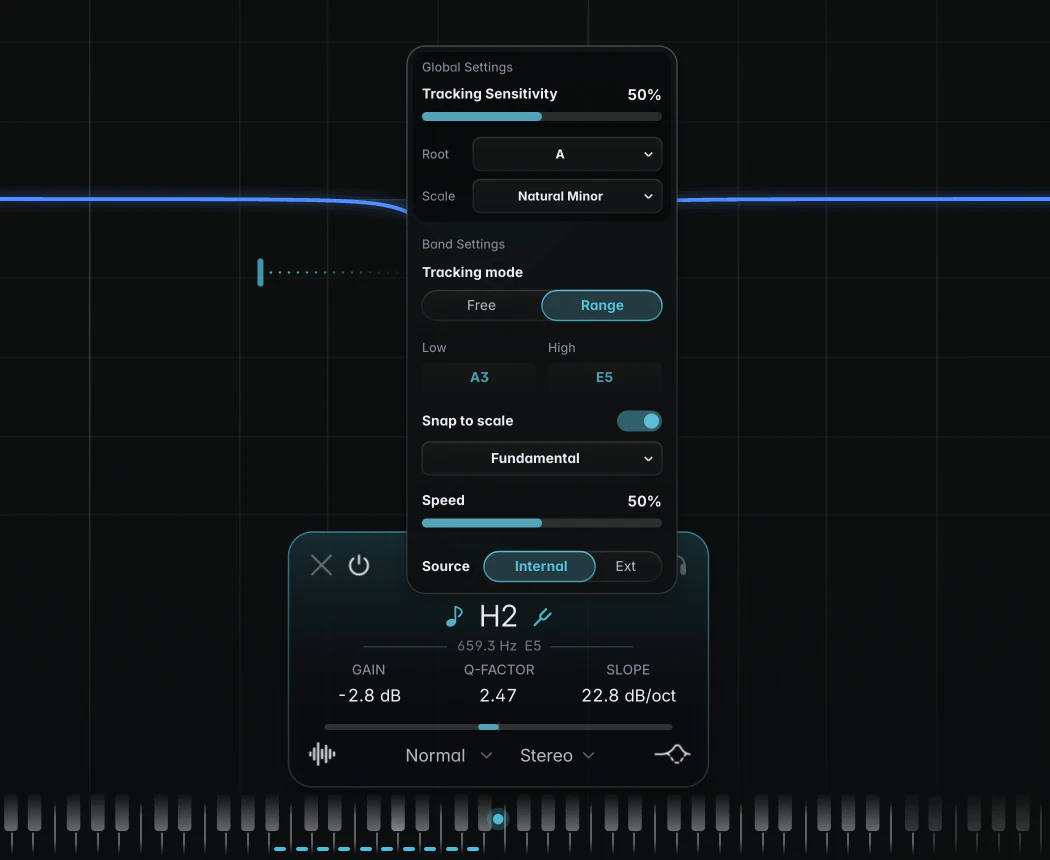Click the headphones solo icon behind popup
This screenshot has width=1050, height=860.
(x=682, y=566)
